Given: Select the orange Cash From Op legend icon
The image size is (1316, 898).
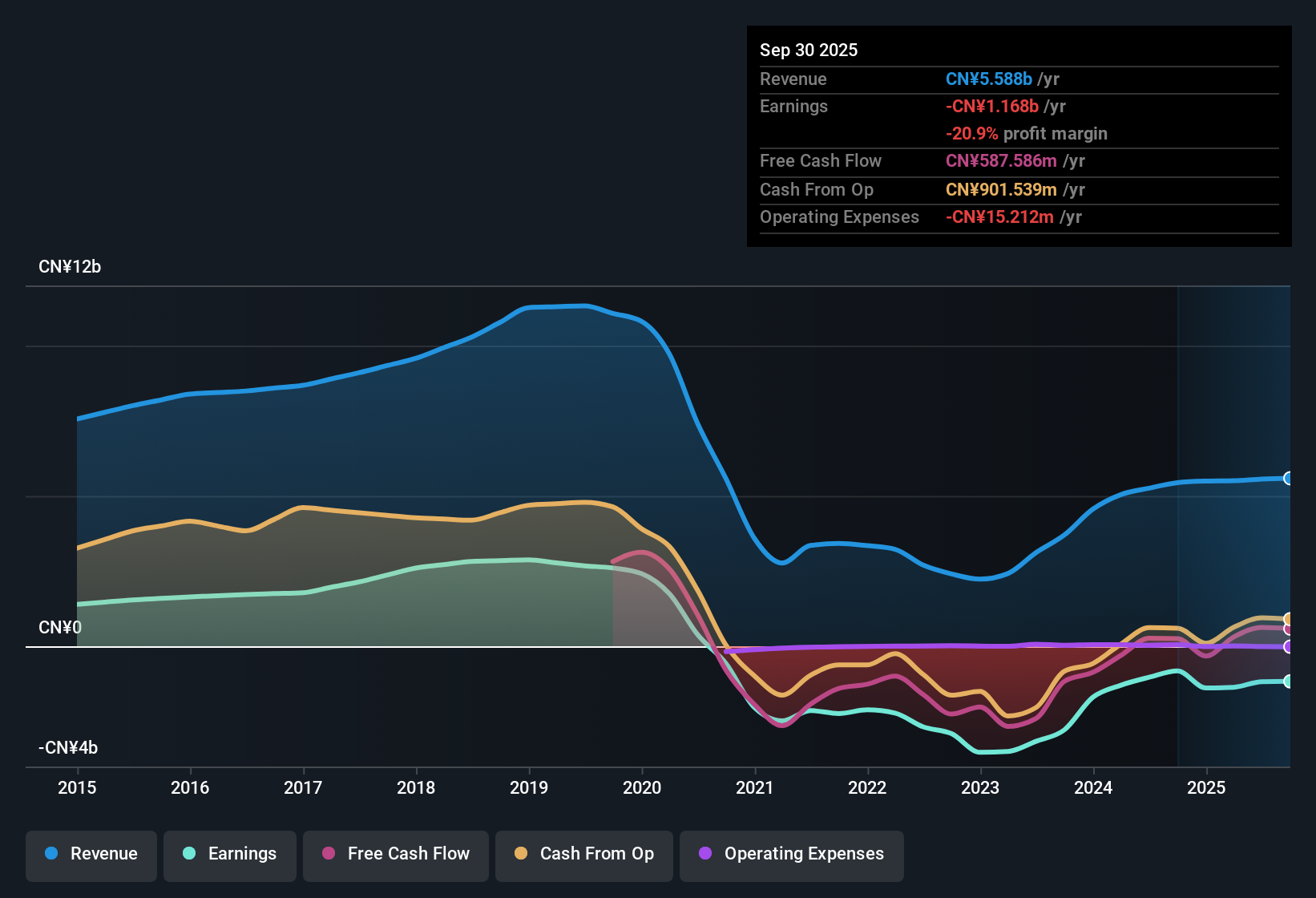Looking at the screenshot, I should click(x=520, y=854).
